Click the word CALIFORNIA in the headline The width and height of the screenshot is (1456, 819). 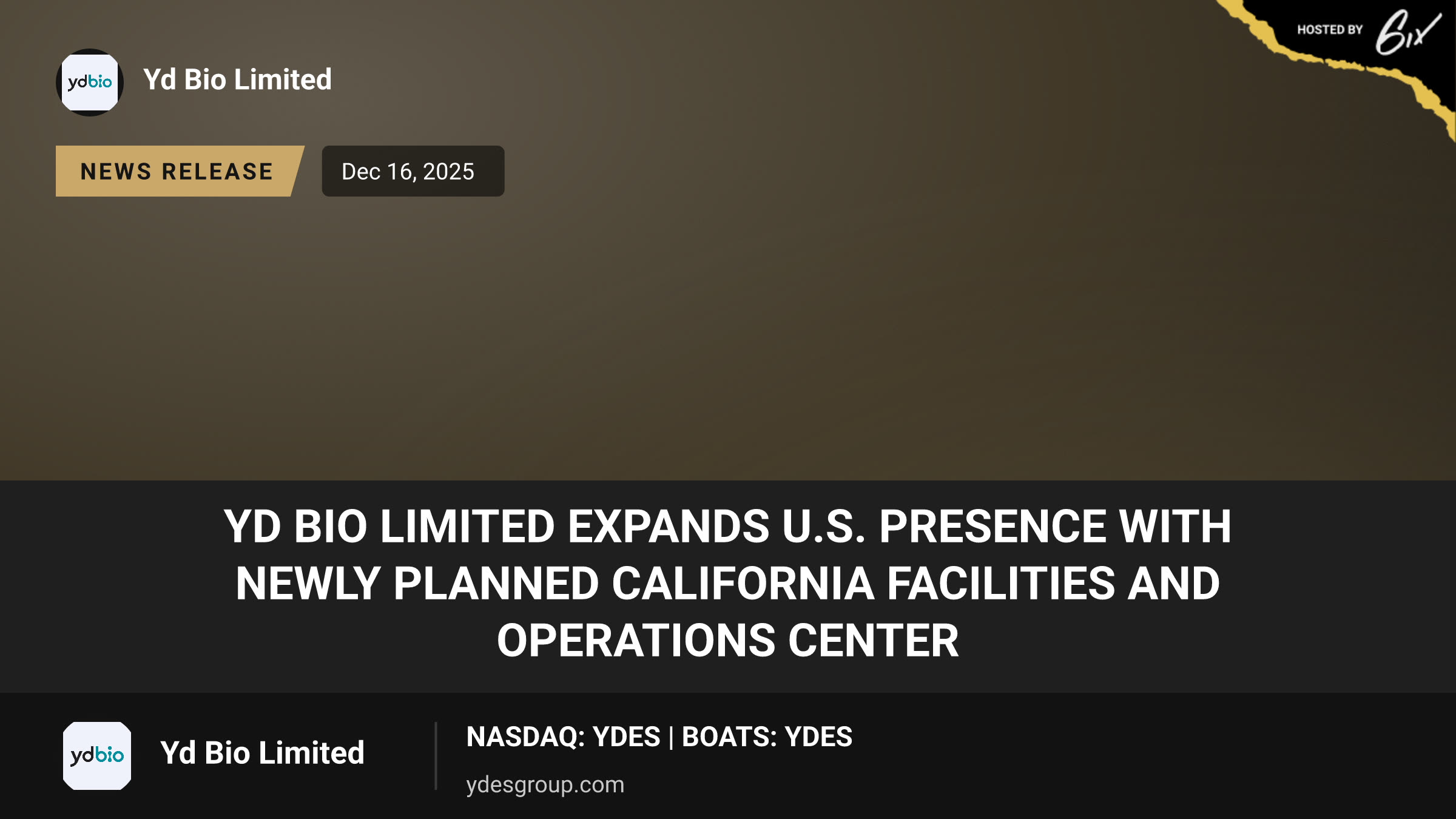[743, 583]
